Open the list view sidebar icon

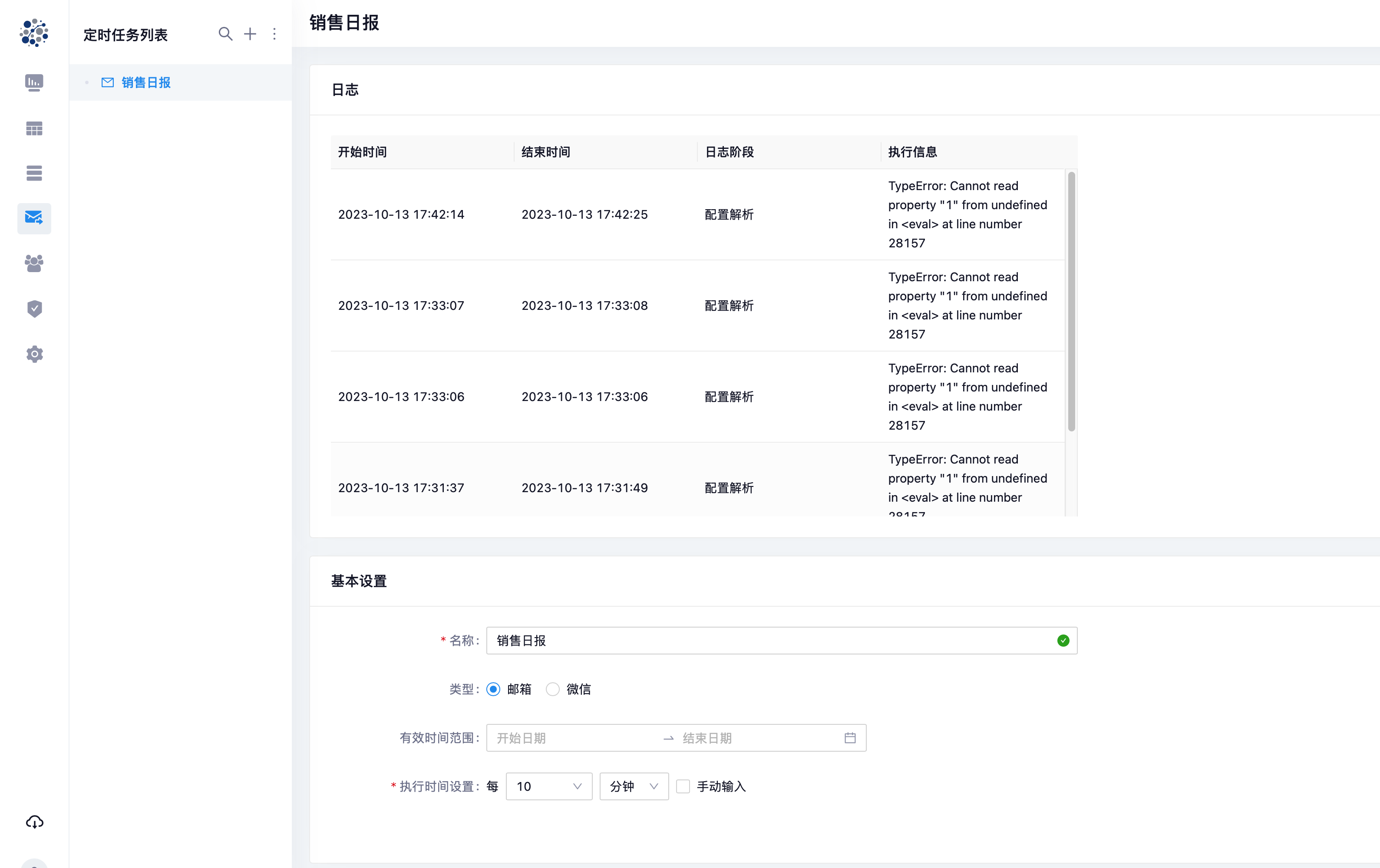[34, 173]
